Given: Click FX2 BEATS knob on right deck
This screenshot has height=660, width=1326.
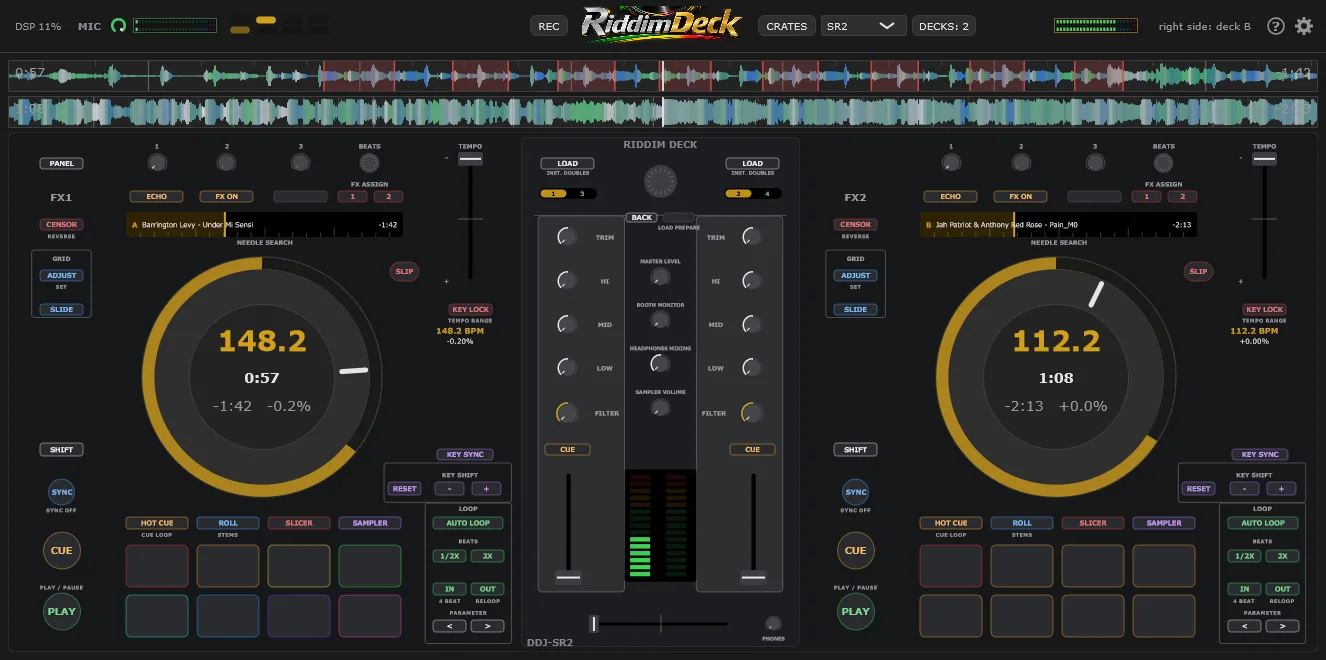Looking at the screenshot, I should (1163, 162).
